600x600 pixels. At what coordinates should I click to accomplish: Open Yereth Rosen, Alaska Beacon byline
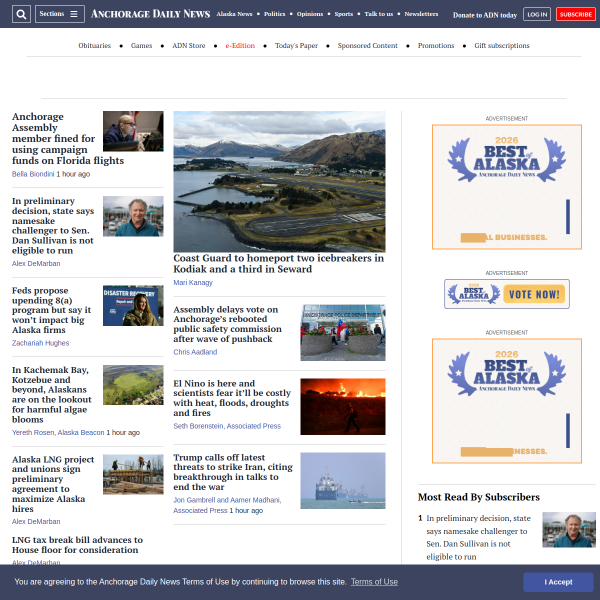pyautogui.click(x=58, y=433)
